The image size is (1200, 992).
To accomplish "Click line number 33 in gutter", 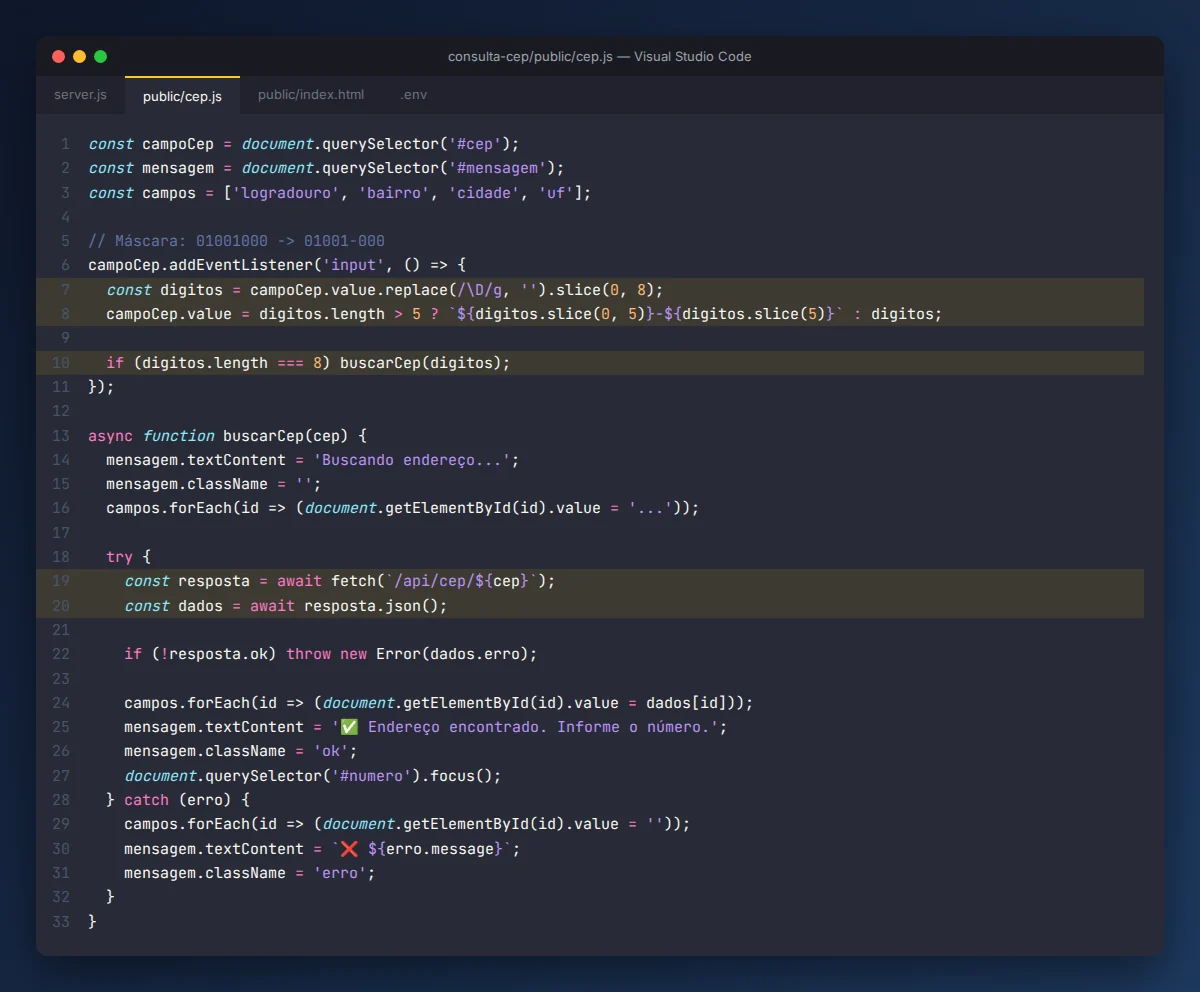I will point(61,922).
